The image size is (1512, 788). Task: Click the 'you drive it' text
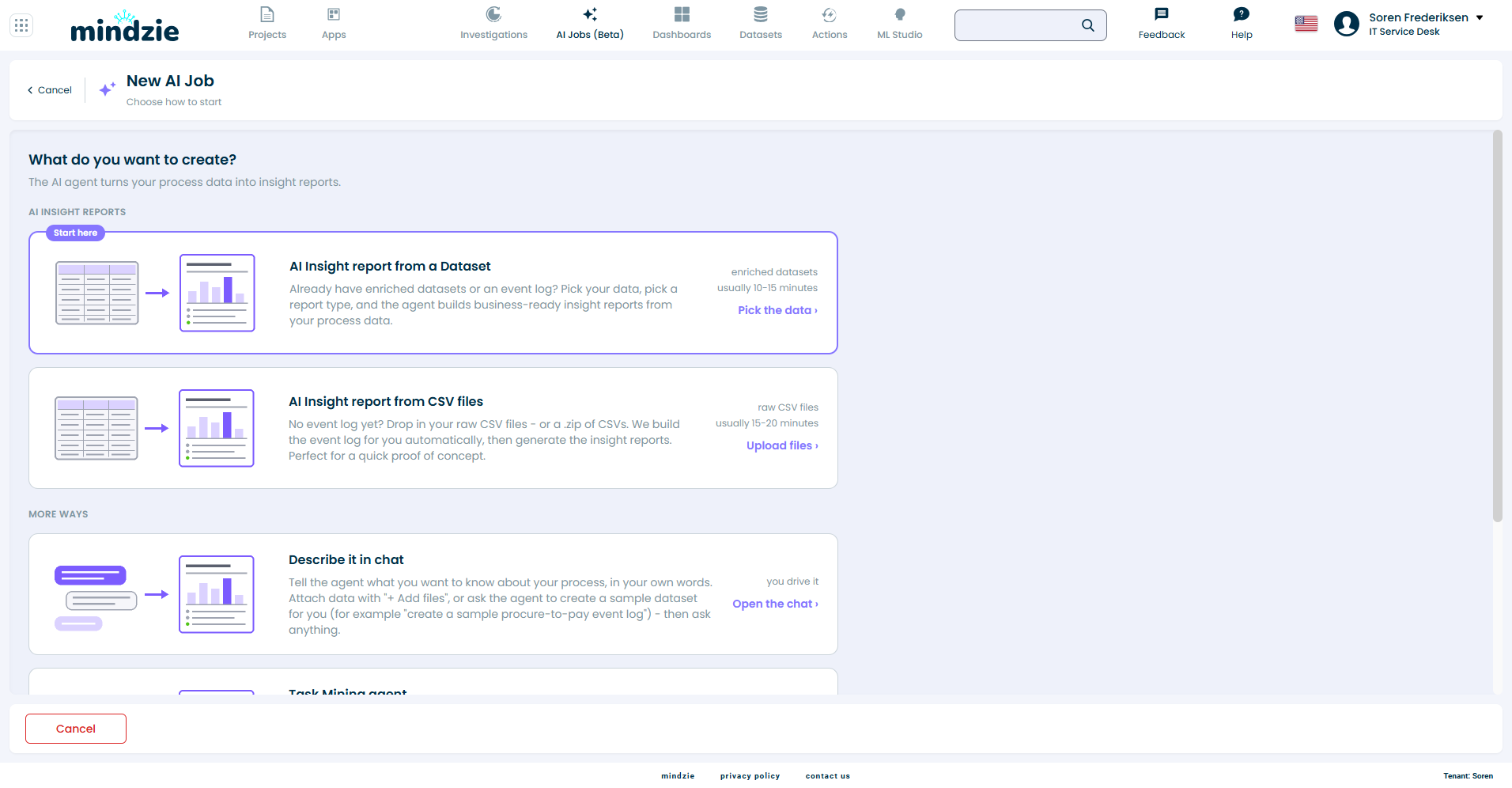792,582
